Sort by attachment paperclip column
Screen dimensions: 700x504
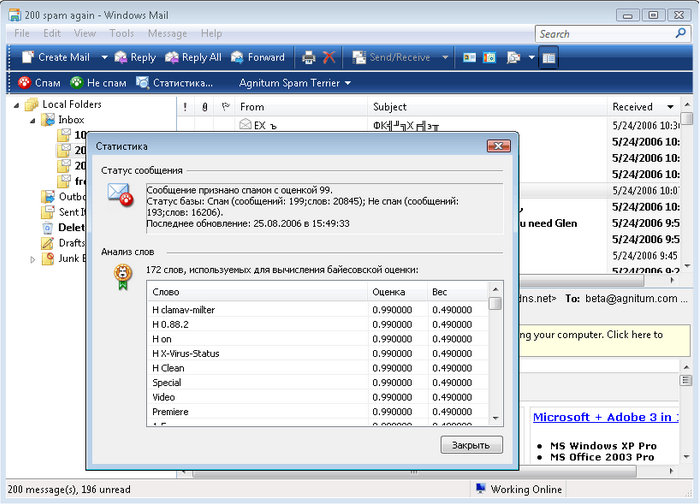point(204,107)
